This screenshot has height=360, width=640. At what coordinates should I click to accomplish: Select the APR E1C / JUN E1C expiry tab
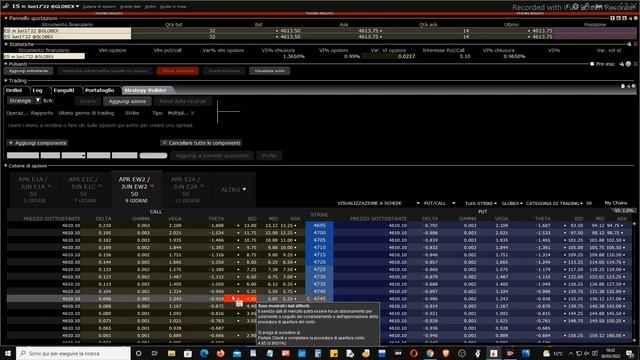(x=85, y=189)
